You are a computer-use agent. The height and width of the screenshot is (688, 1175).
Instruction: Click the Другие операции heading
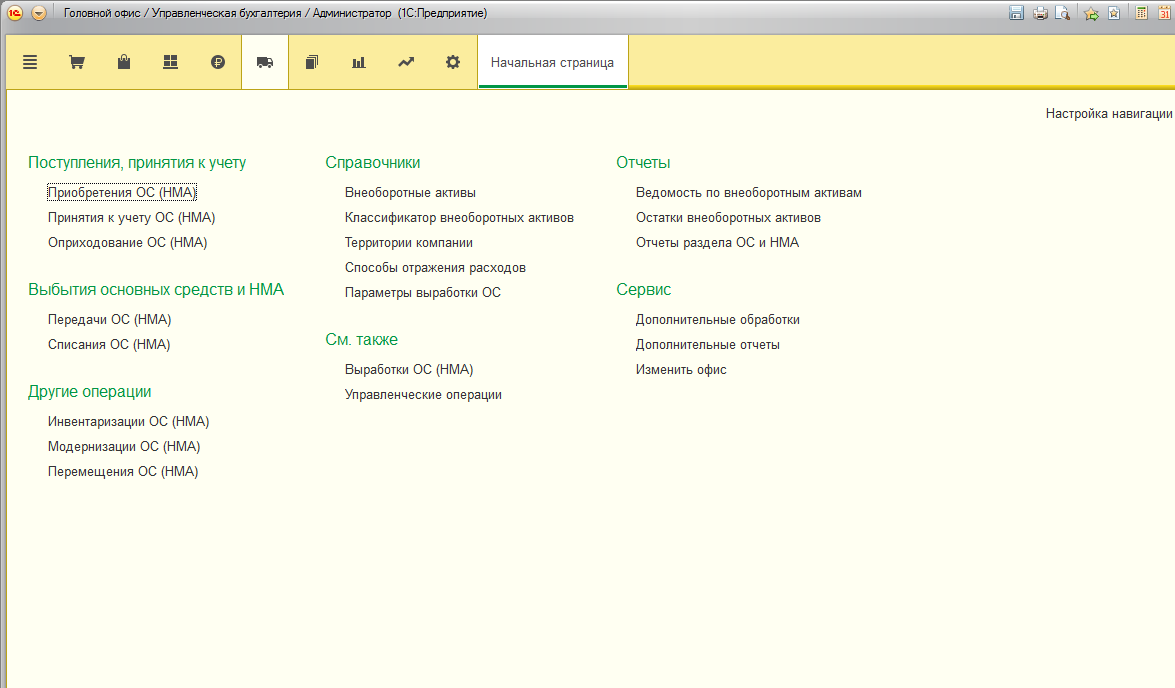89,391
